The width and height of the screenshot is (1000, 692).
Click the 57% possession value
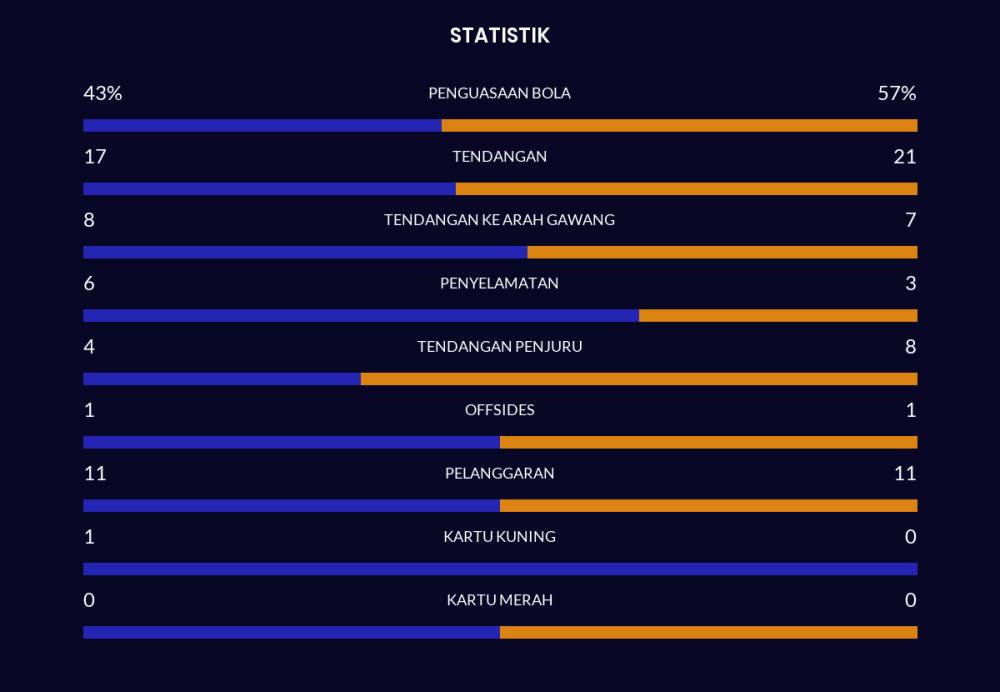coord(897,93)
